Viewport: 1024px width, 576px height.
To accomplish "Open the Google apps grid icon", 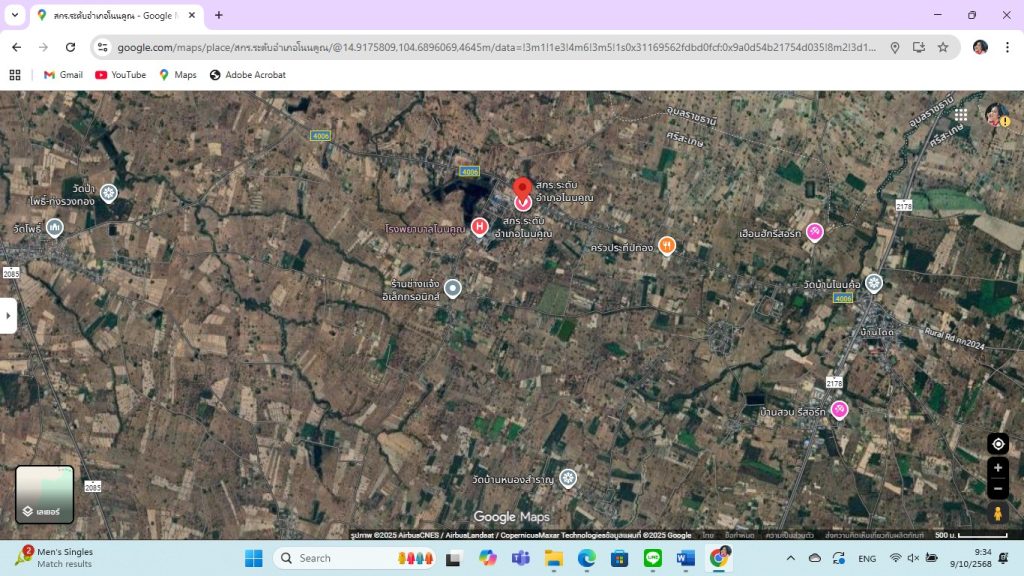I will click(961, 115).
